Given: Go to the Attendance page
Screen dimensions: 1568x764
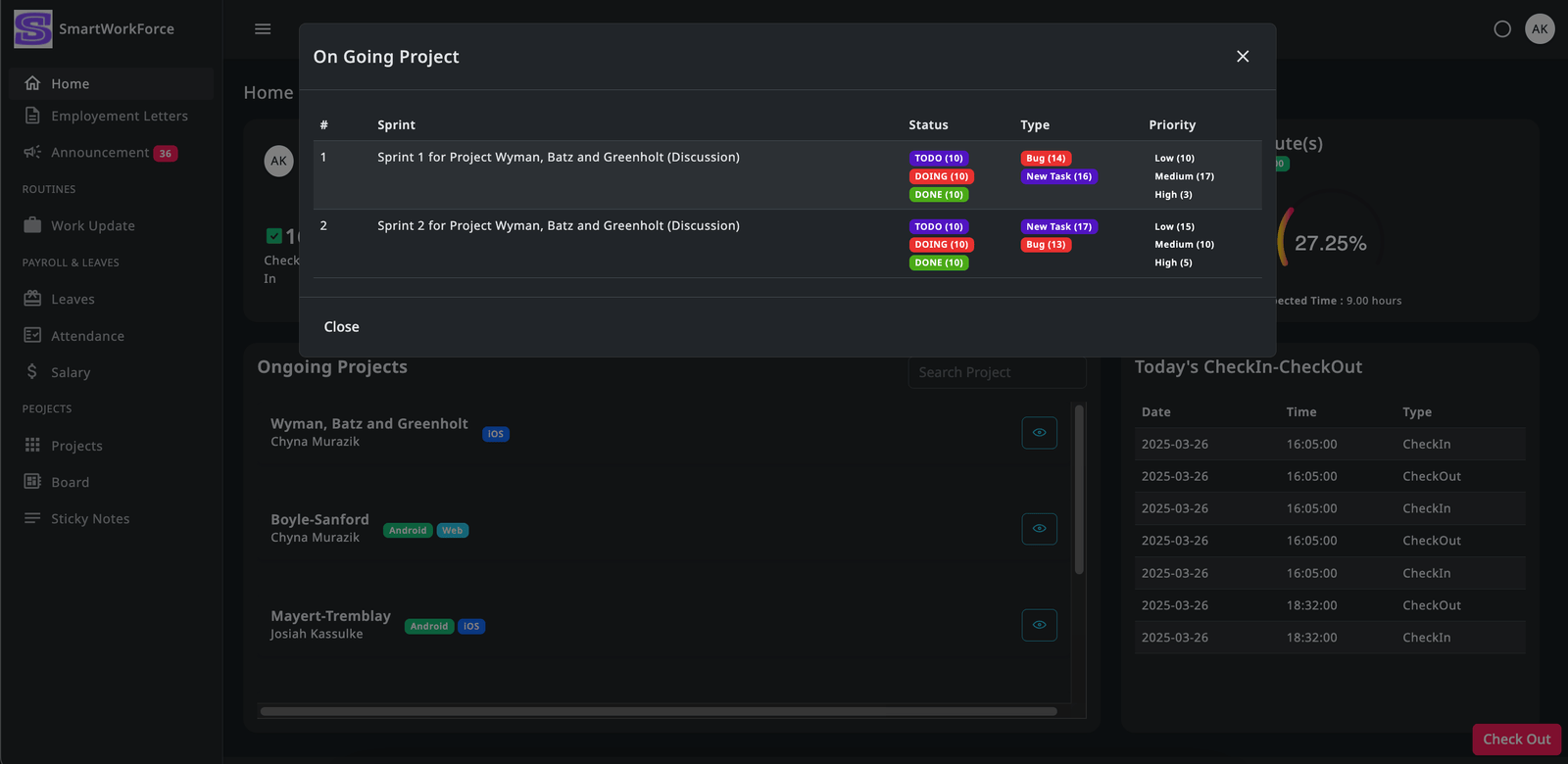Looking at the screenshot, I should coord(87,336).
